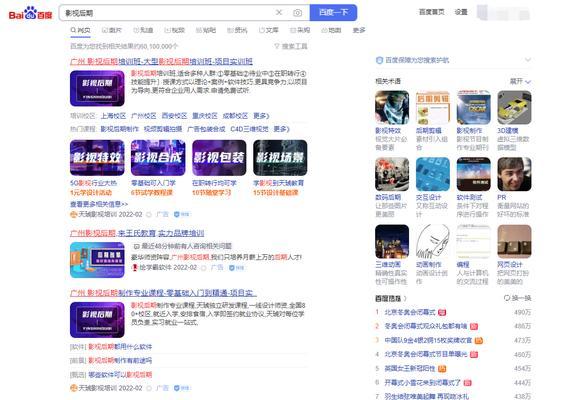The image size is (568, 400).
Task: Switch to the 地图 tab
Action: [x=331, y=30]
